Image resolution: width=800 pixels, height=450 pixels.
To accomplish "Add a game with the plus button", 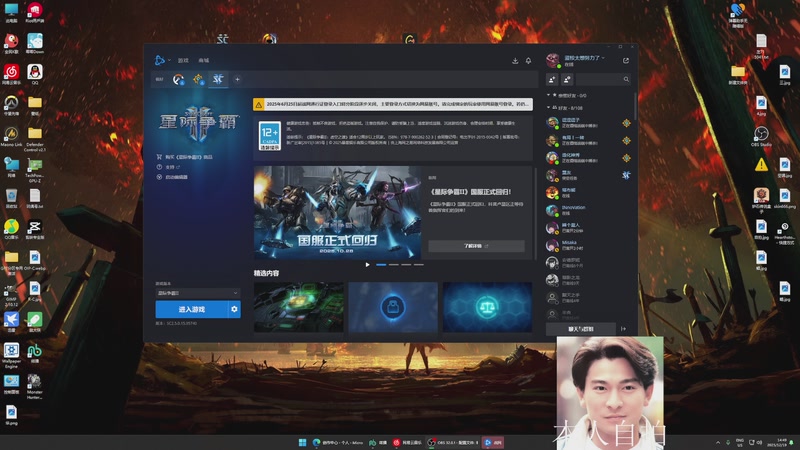I will point(237,79).
